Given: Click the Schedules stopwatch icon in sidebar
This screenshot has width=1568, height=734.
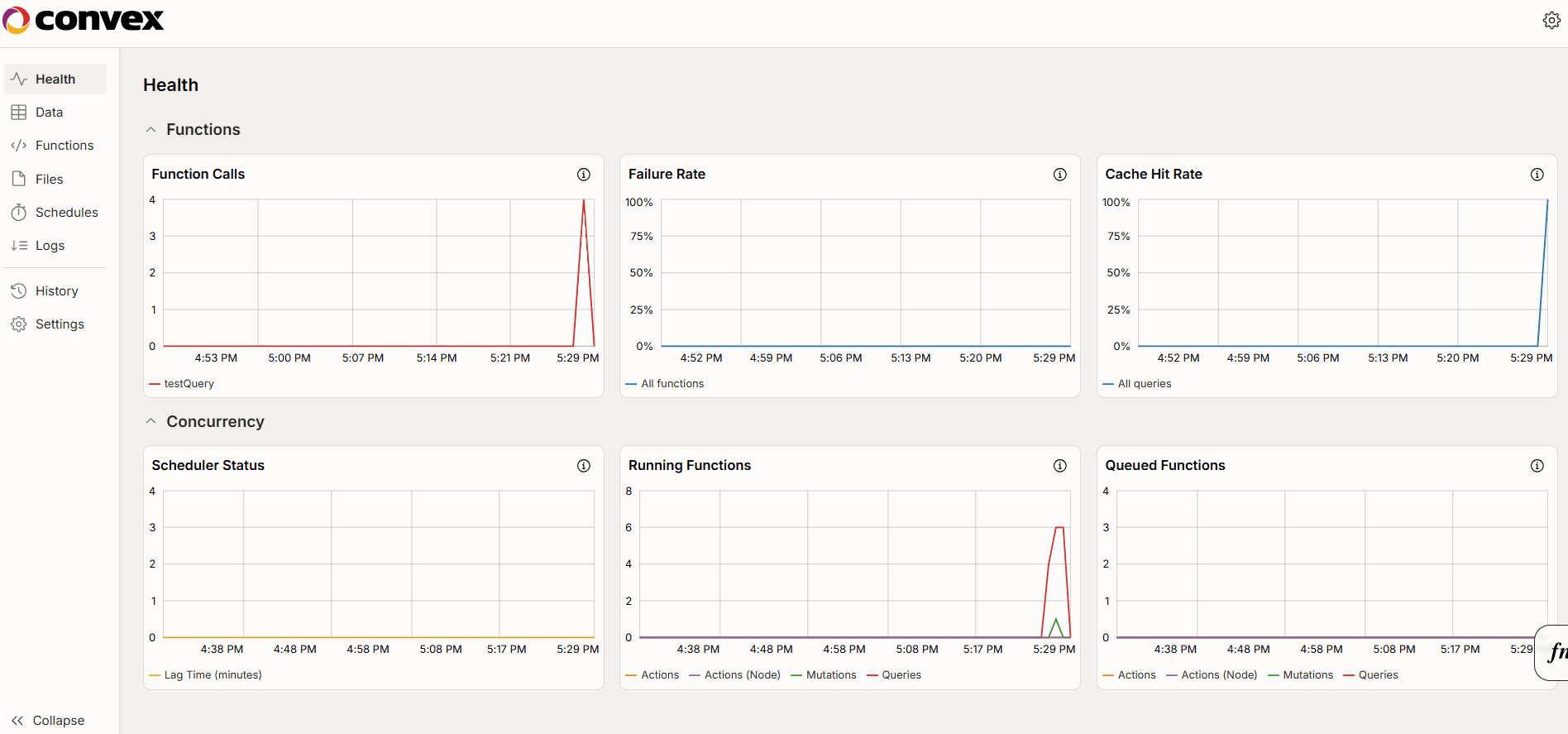Looking at the screenshot, I should click(x=19, y=213).
